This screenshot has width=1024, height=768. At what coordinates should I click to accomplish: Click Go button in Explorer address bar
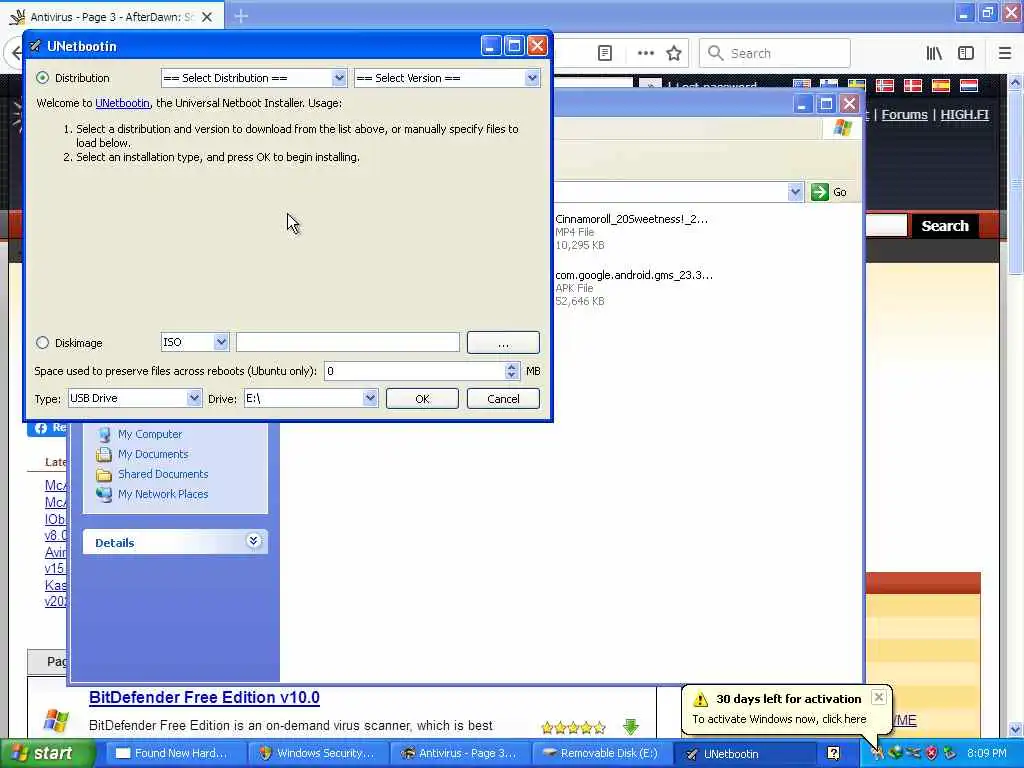click(x=829, y=192)
